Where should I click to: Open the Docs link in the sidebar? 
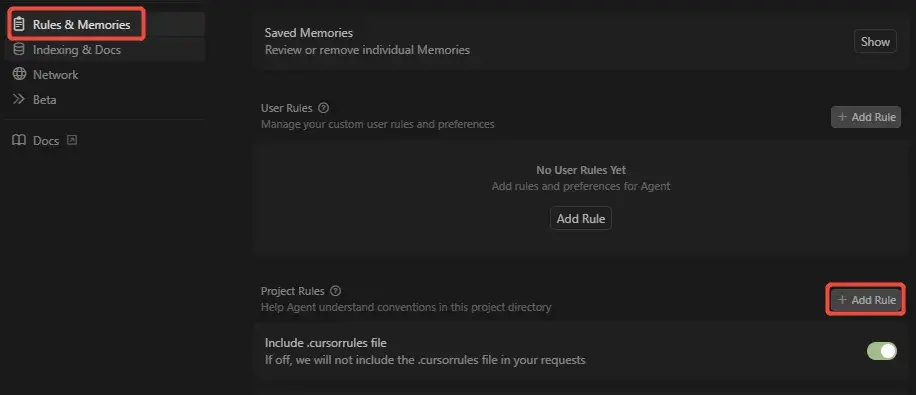(46, 141)
